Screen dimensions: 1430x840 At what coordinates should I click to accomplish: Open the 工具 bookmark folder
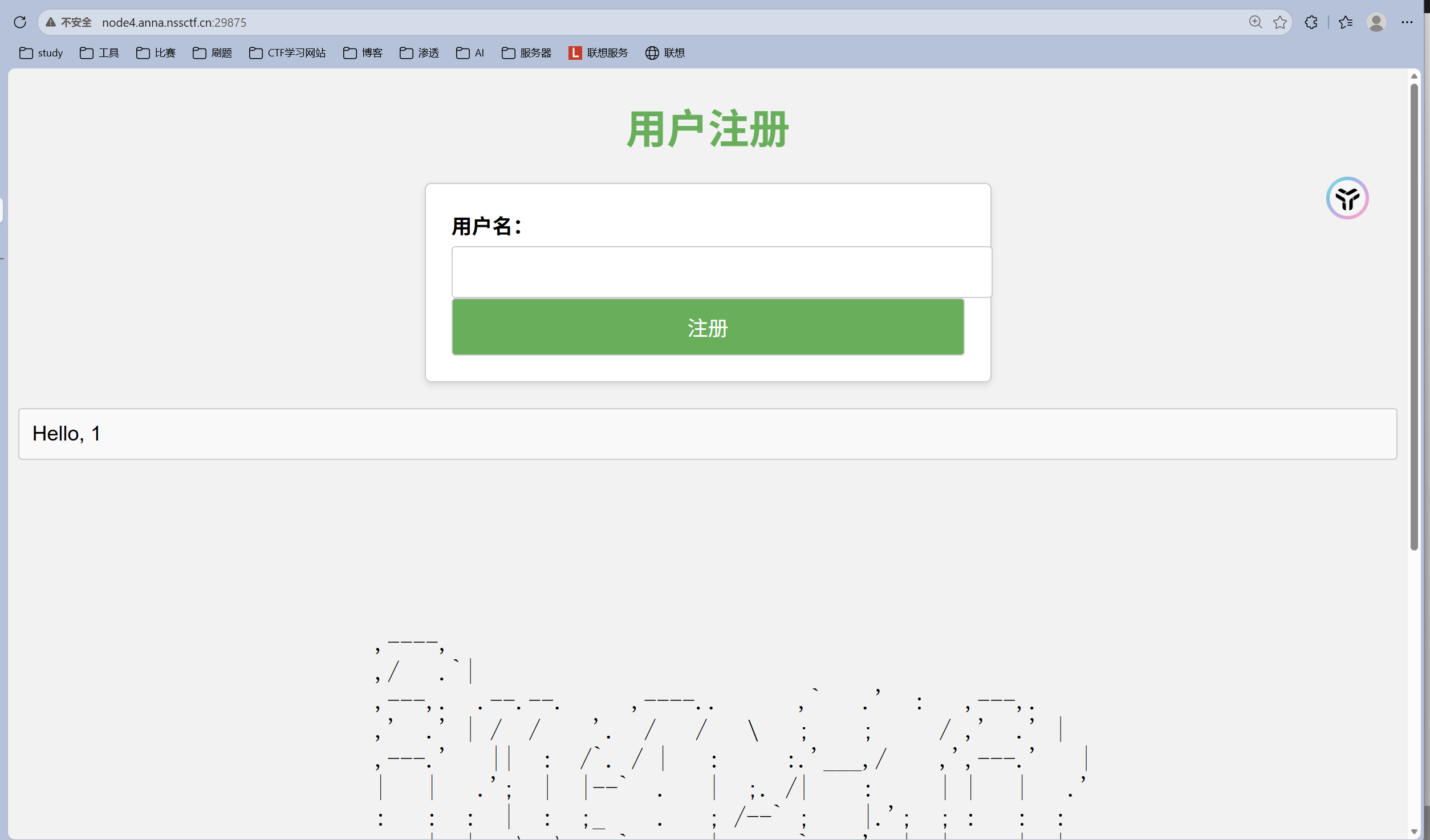point(99,53)
